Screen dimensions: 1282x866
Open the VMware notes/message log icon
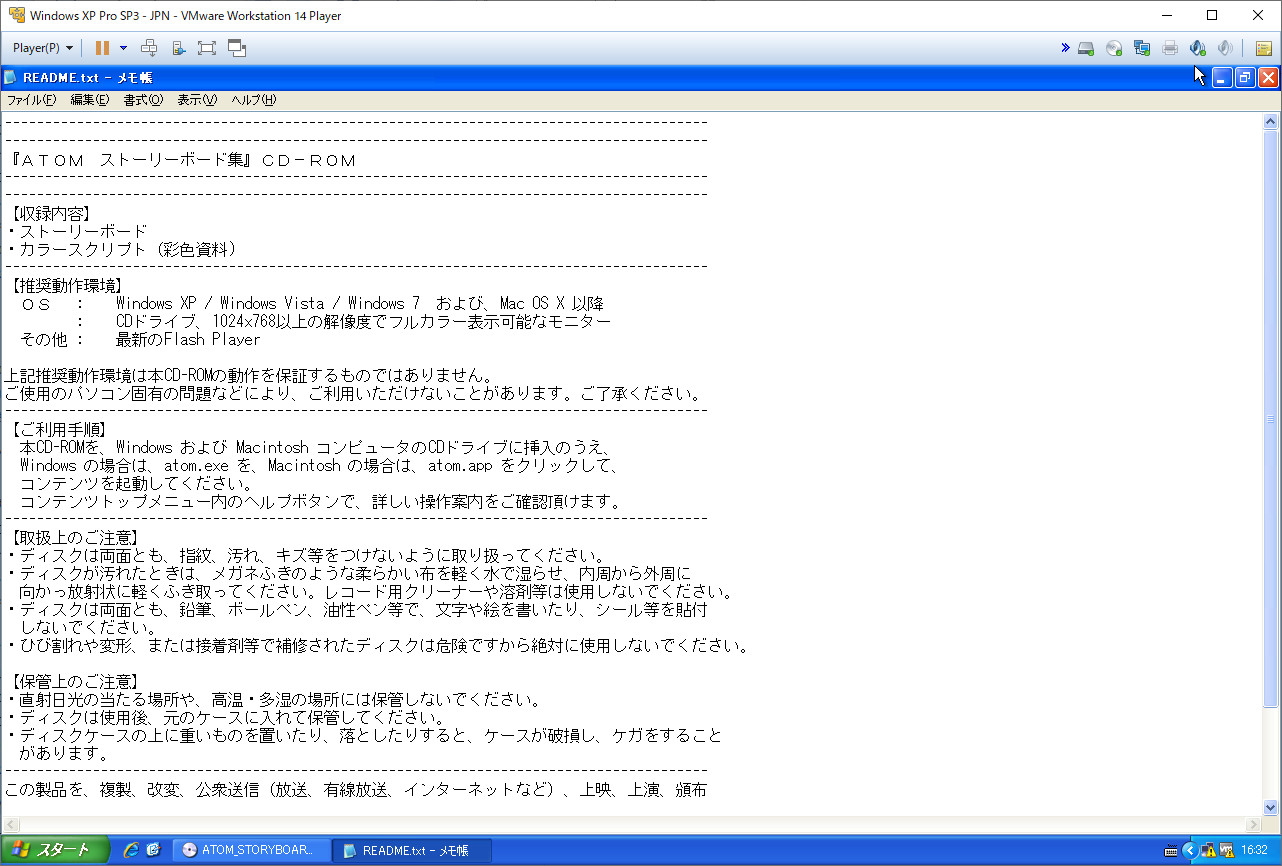[x=1264, y=48]
